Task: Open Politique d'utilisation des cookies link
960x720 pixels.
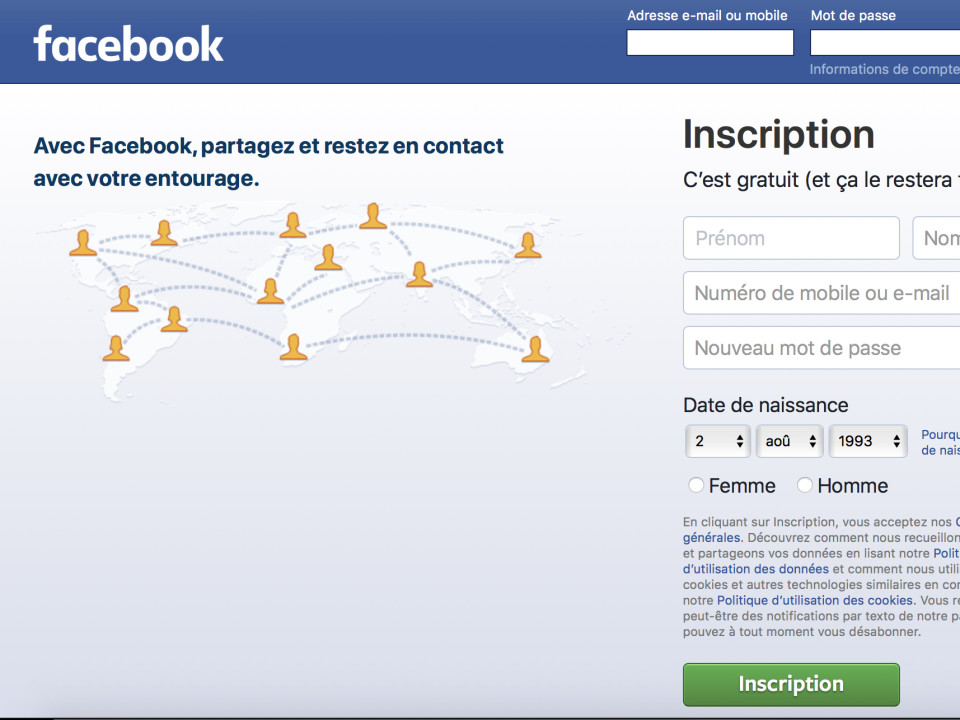Action: [x=815, y=600]
